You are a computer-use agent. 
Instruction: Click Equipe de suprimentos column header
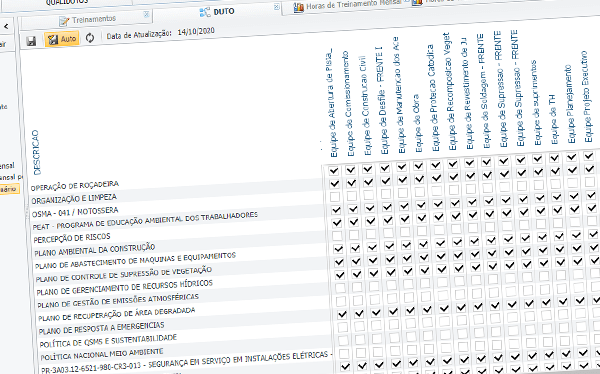click(536, 103)
